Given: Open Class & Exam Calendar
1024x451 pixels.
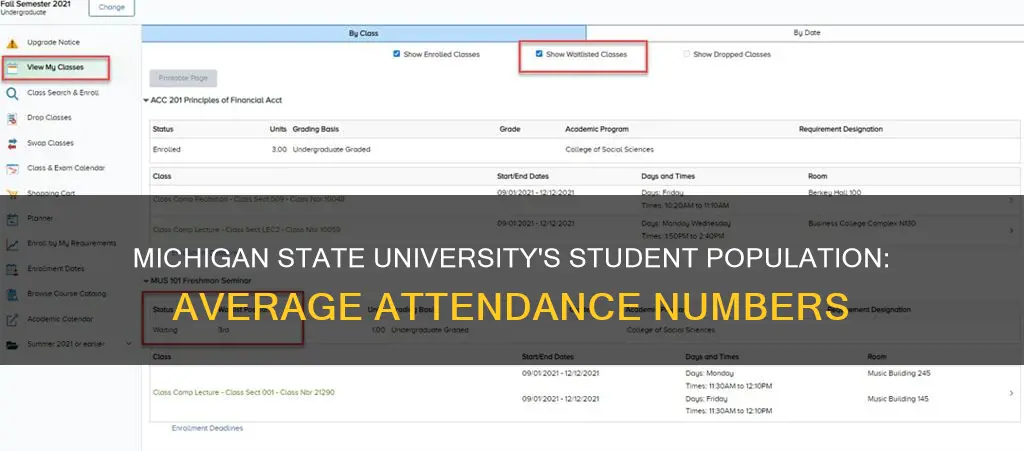Looking at the screenshot, I should (66, 168).
